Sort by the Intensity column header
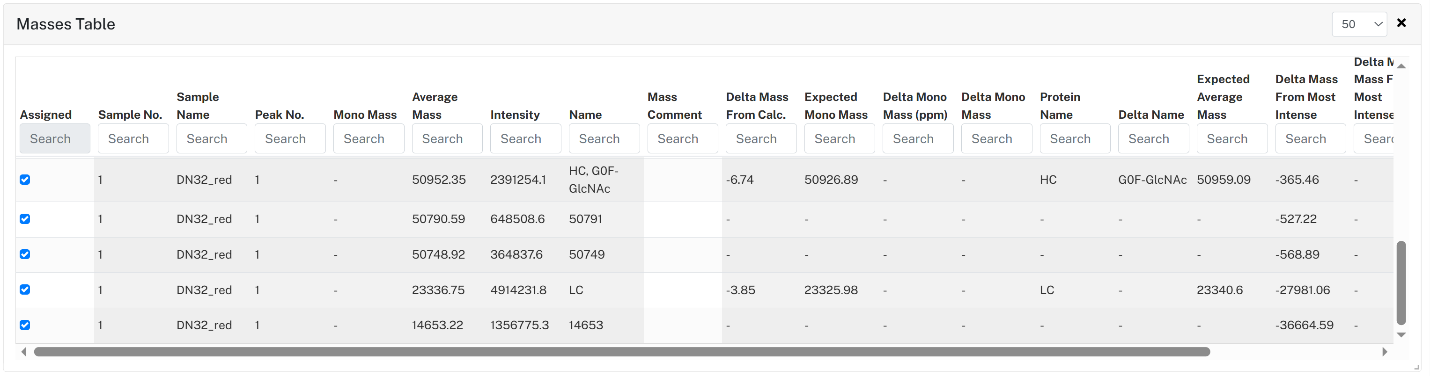Viewport: 1430px width, 376px height. (515, 115)
